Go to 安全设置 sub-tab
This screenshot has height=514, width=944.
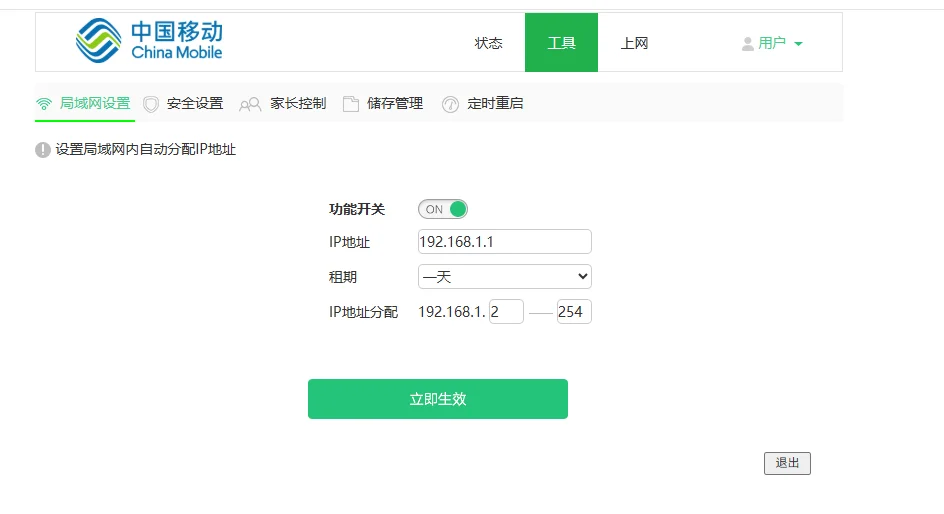click(x=184, y=104)
